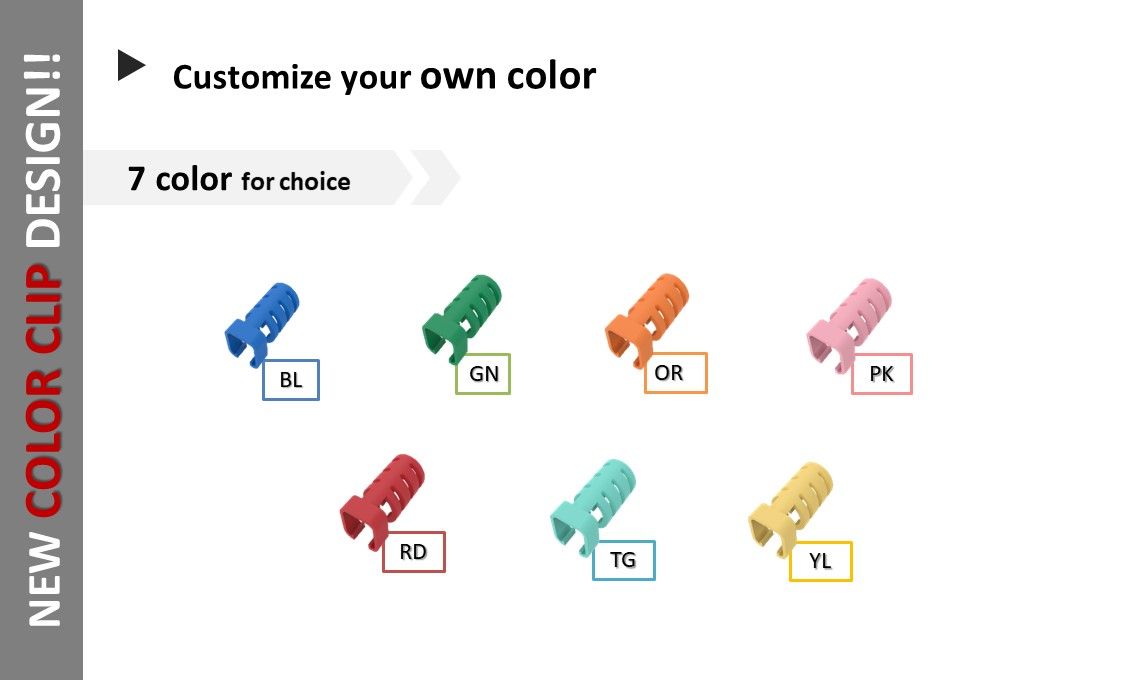This screenshot has height=680, width=1134.
Task: Click the black triangle bullet arrow
Action: (130, 66)
